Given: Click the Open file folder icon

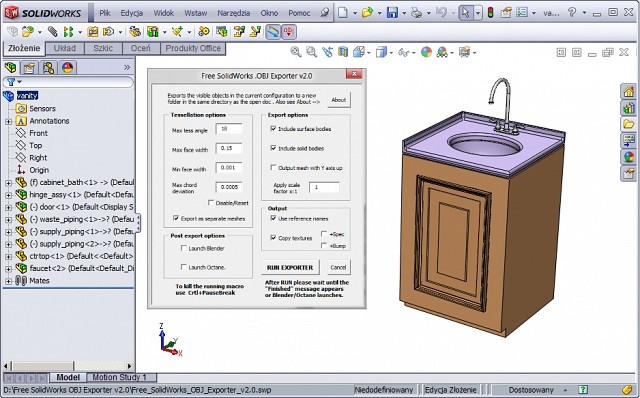Looking at the screenshot, I should (368, 13).
